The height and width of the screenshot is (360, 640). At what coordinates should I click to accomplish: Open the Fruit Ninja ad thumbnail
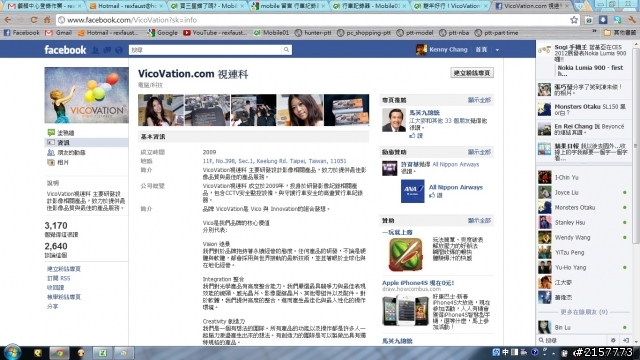(x=405, y=255)
